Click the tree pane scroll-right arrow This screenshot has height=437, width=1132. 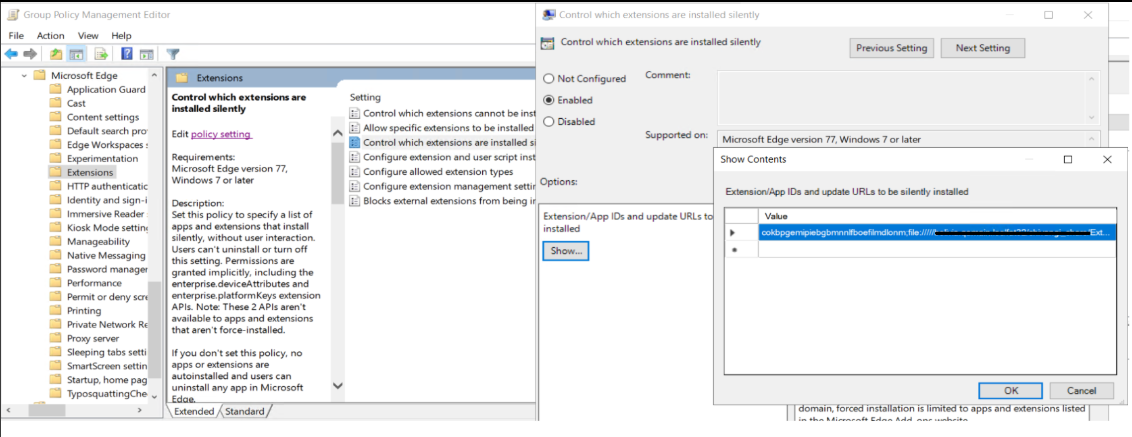click(139, 410)
